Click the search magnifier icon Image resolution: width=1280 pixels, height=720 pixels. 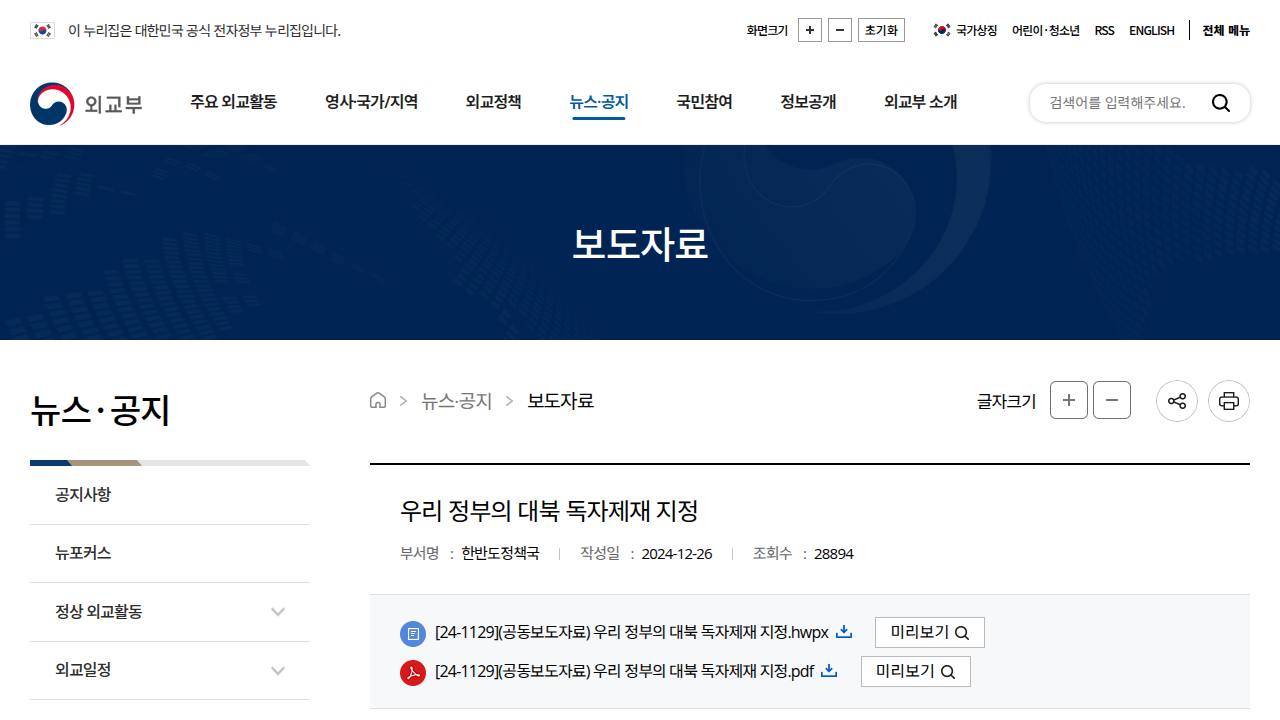1221,103
